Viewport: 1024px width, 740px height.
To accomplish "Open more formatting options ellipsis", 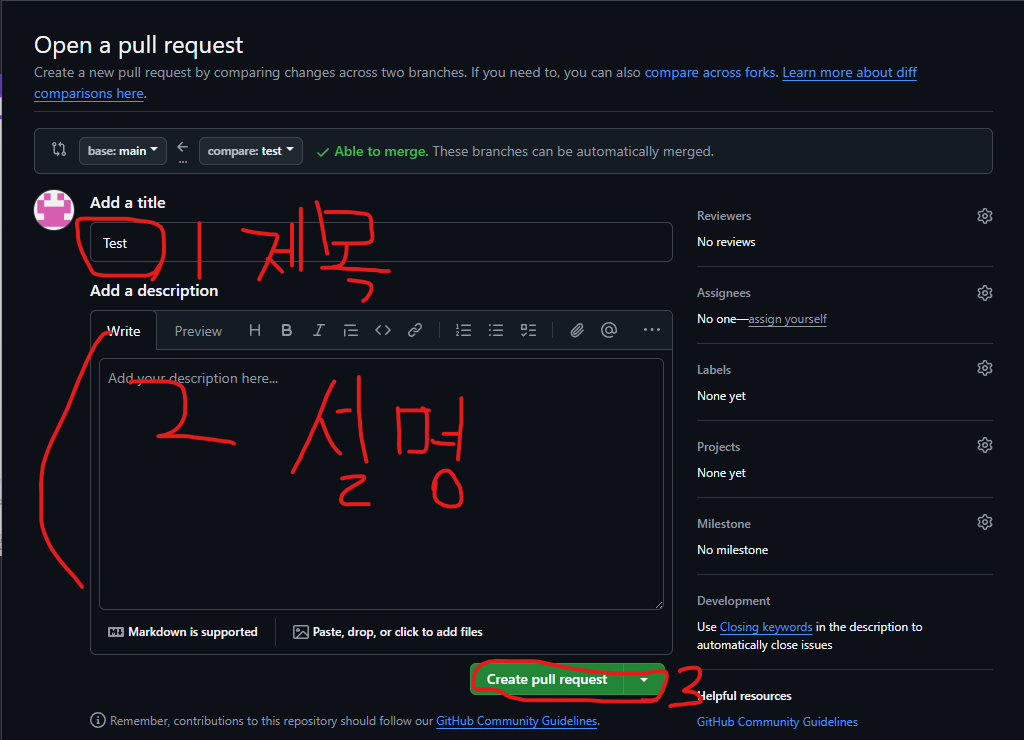I will pos(652,330).
